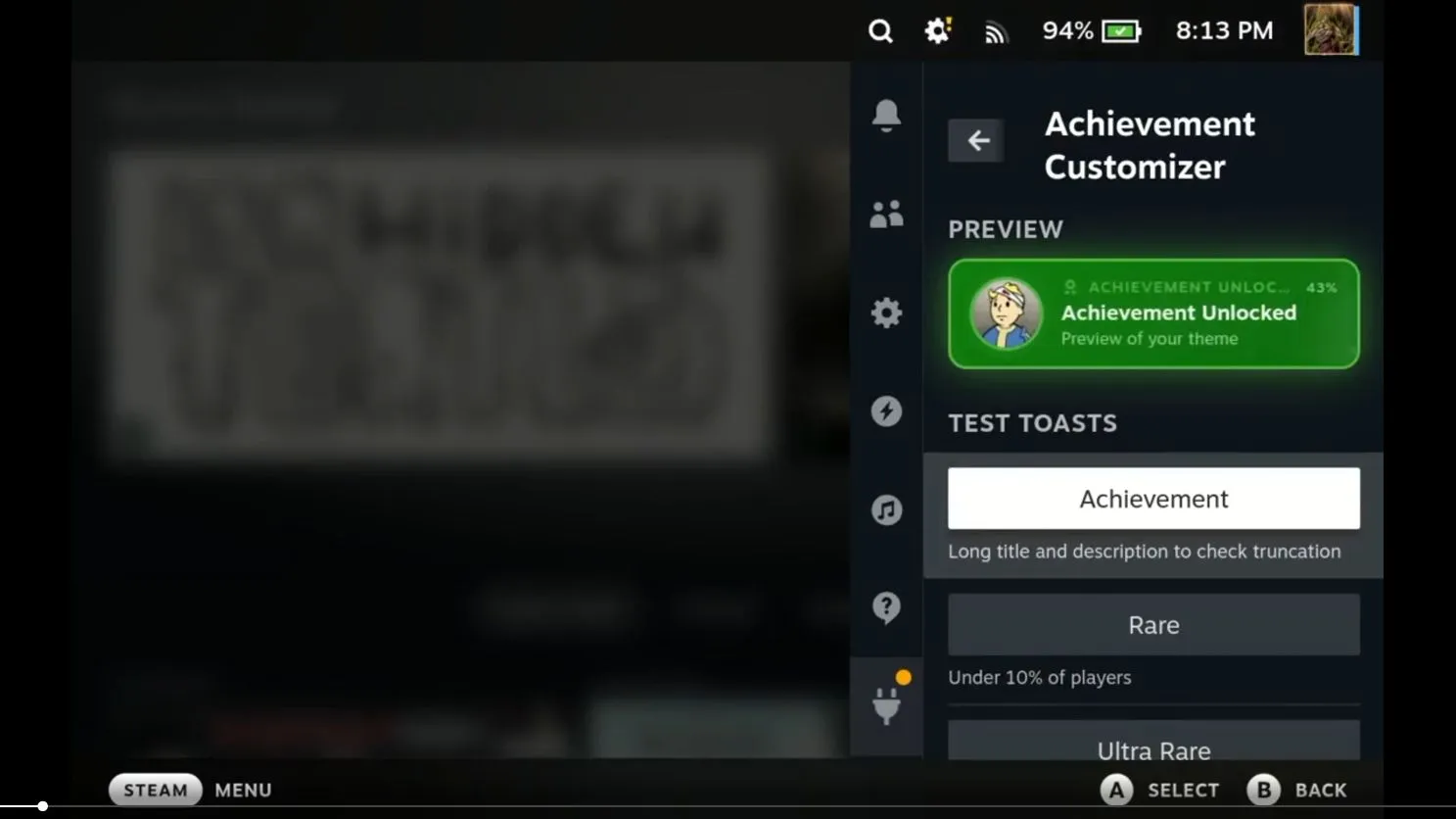
Task: Click 'Under 10% of players' description
Action: pyautogui.click(x=1039, y=678)
